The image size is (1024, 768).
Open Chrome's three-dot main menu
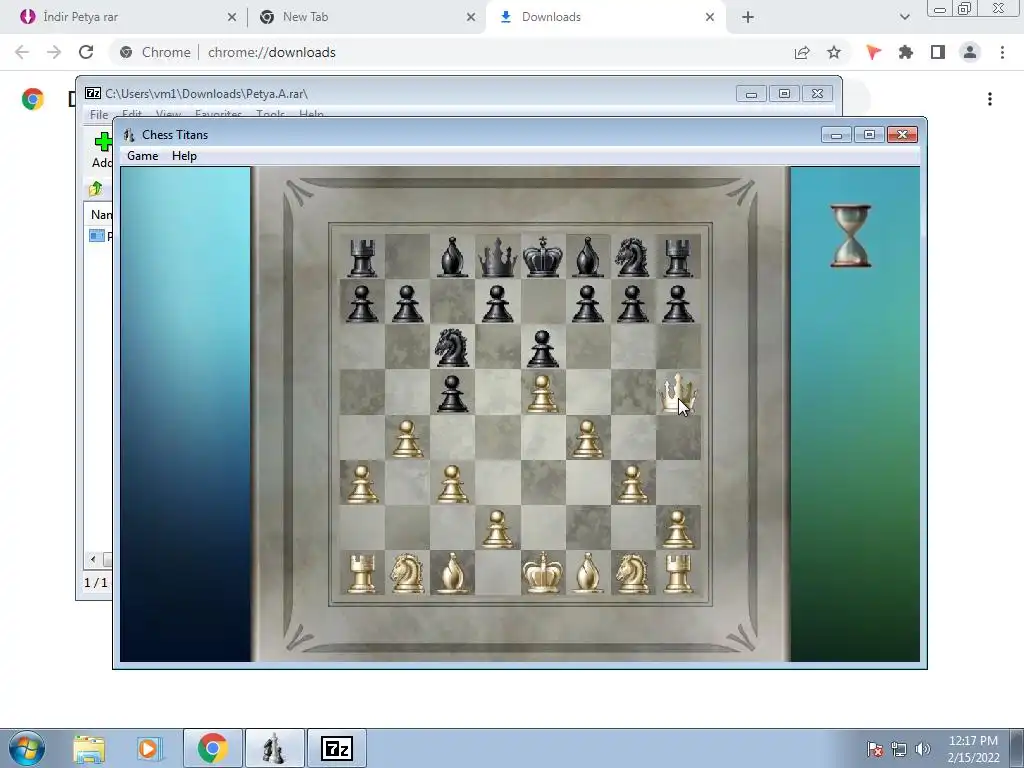pyautogui.click(x=1002, y=52)
